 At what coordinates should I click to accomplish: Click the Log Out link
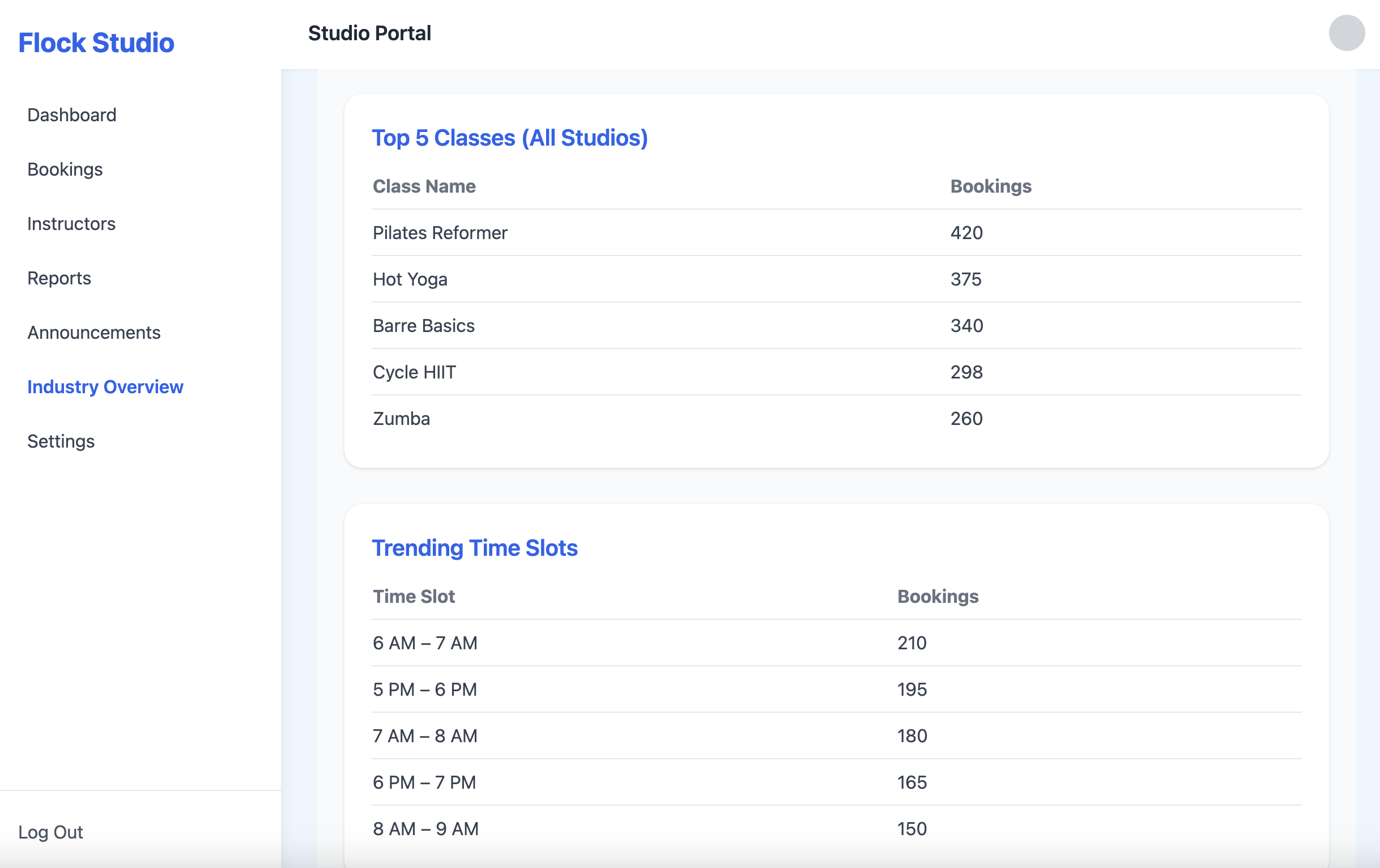click(x=50, y=831)
